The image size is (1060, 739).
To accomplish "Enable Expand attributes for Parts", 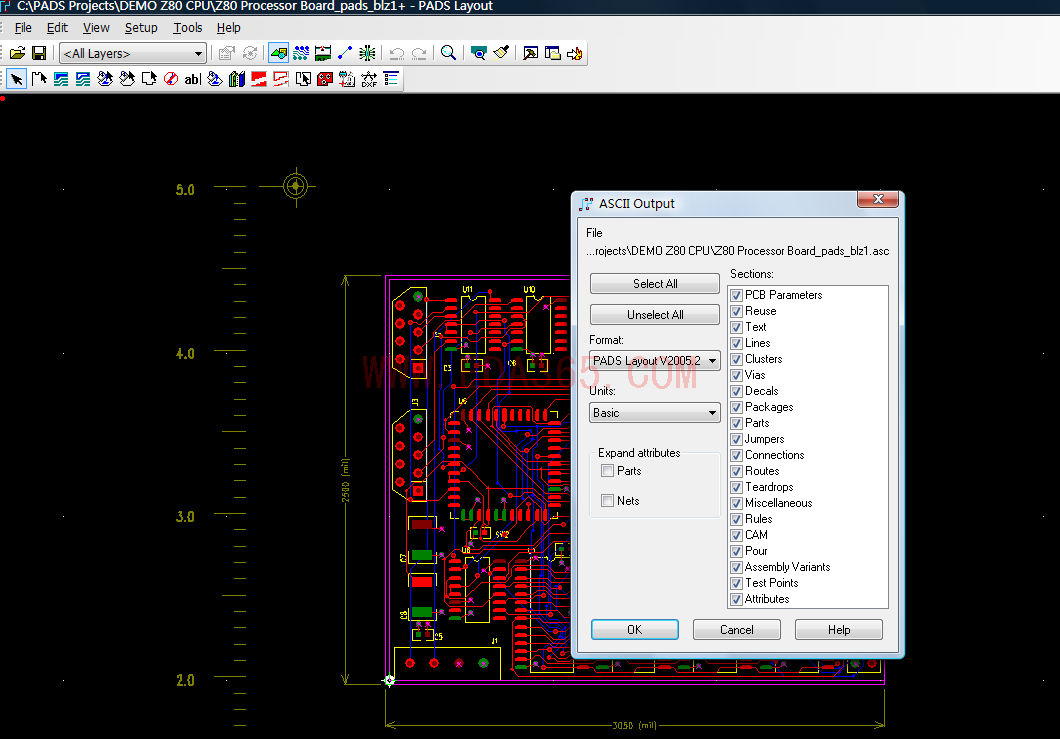I will (x=608, y=471).
